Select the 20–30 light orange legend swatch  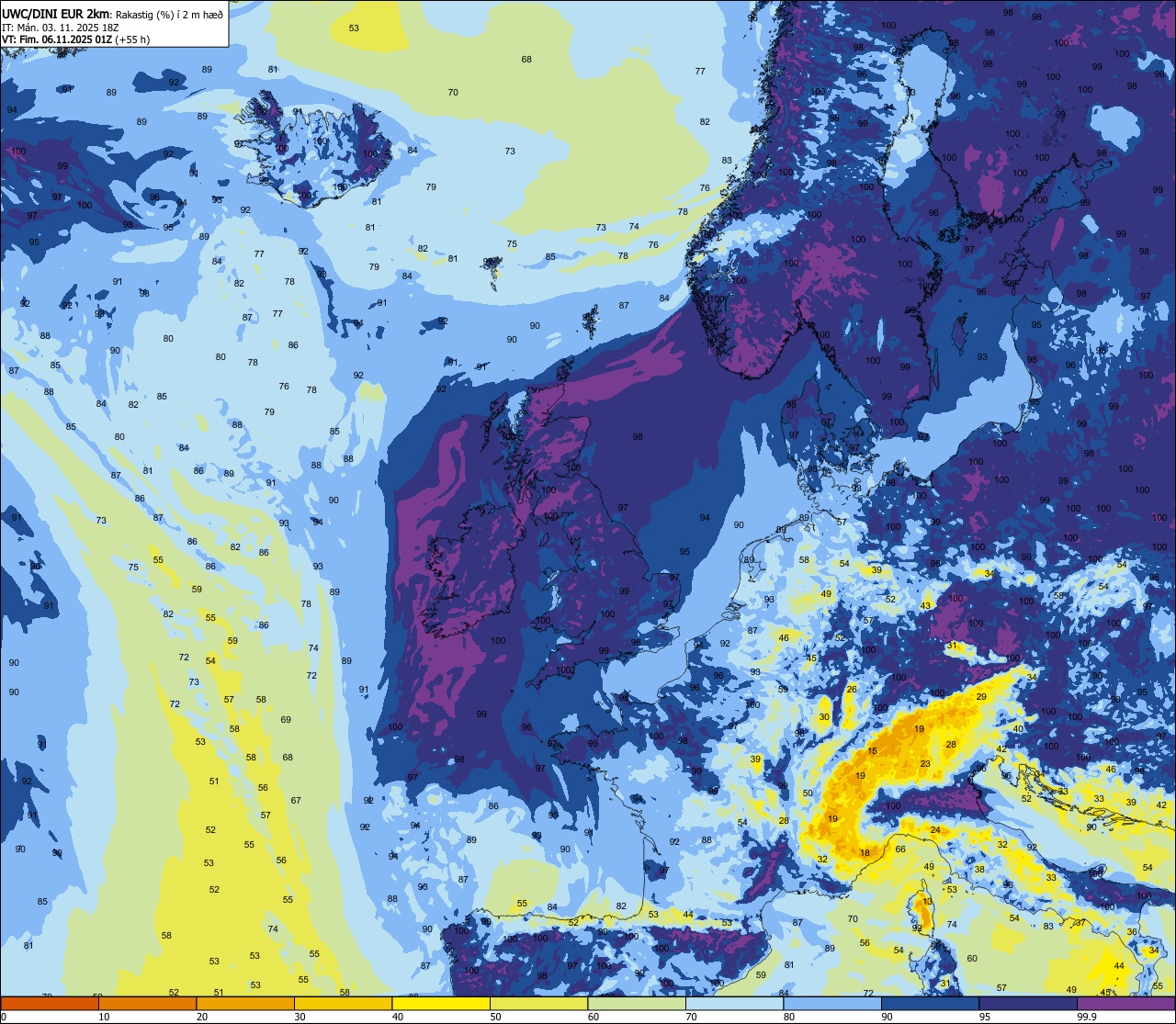point(245,1004)
